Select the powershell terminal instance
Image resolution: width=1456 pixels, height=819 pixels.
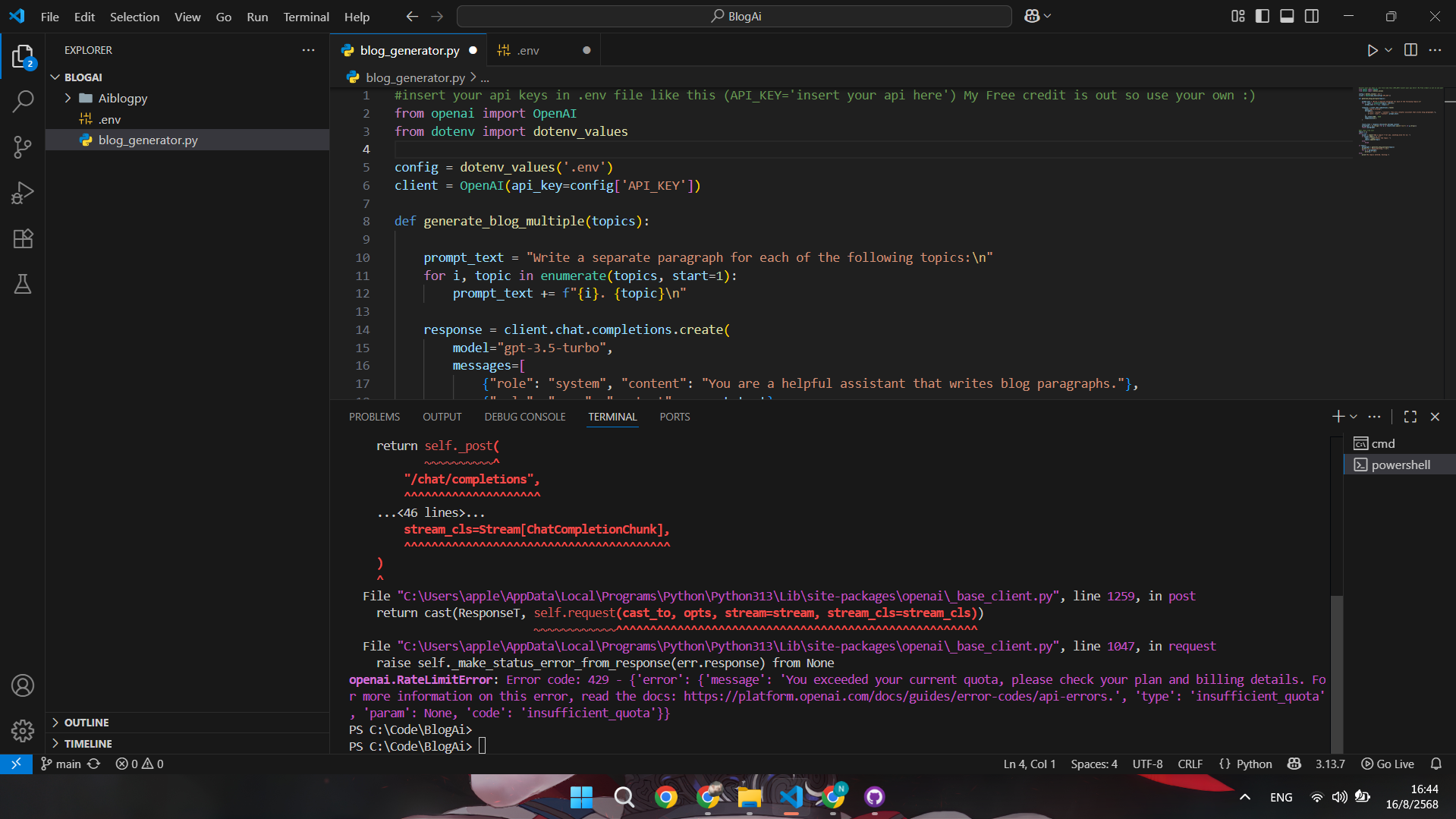coord(1399,465)
